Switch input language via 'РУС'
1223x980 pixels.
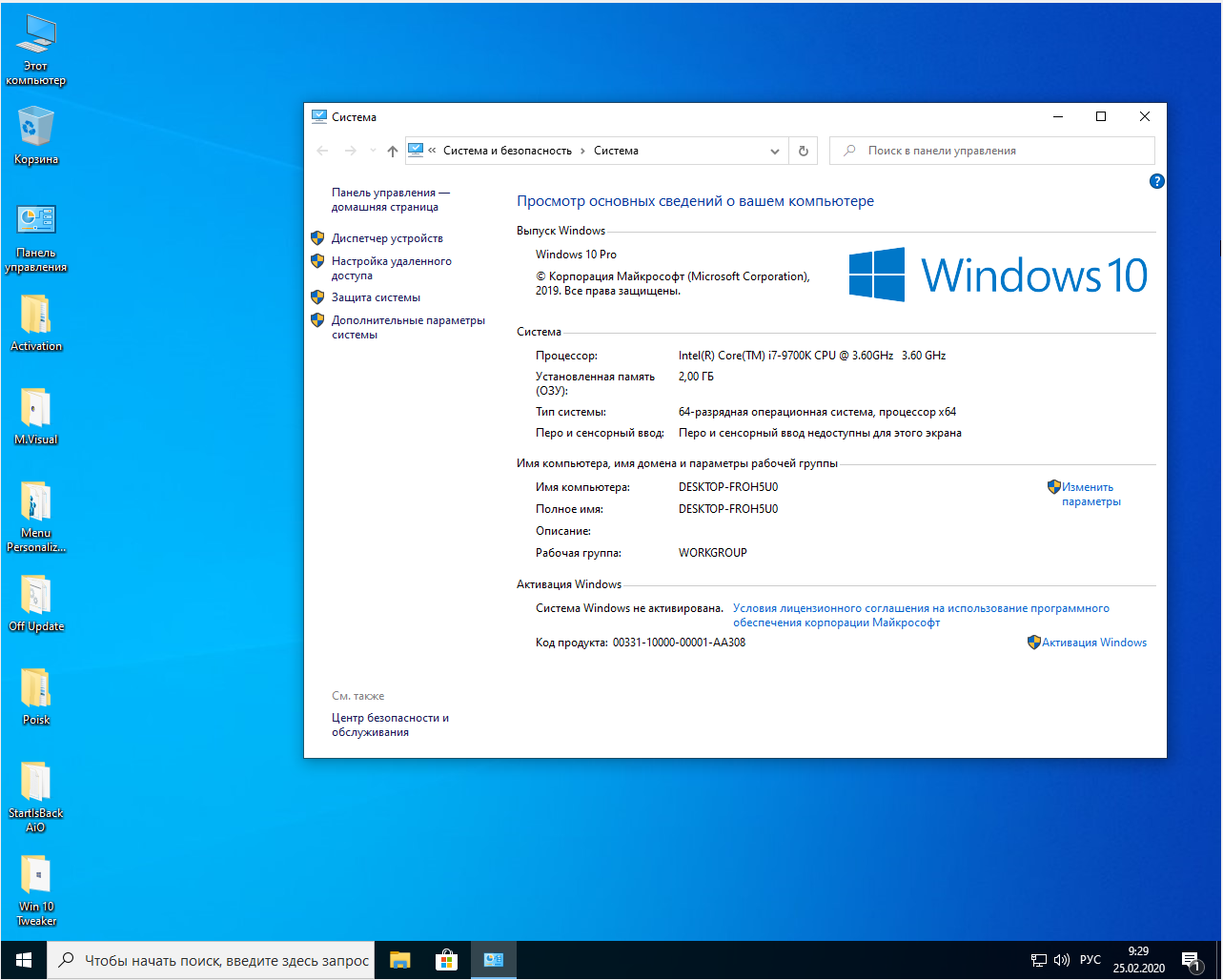[1091, 960]
